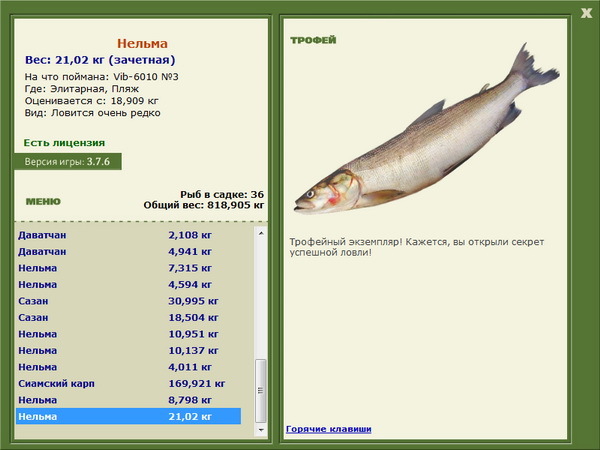Select the Нельма 10,137 кг row
This screenshot has width=600, height=450.
click(x=129, y=350)
